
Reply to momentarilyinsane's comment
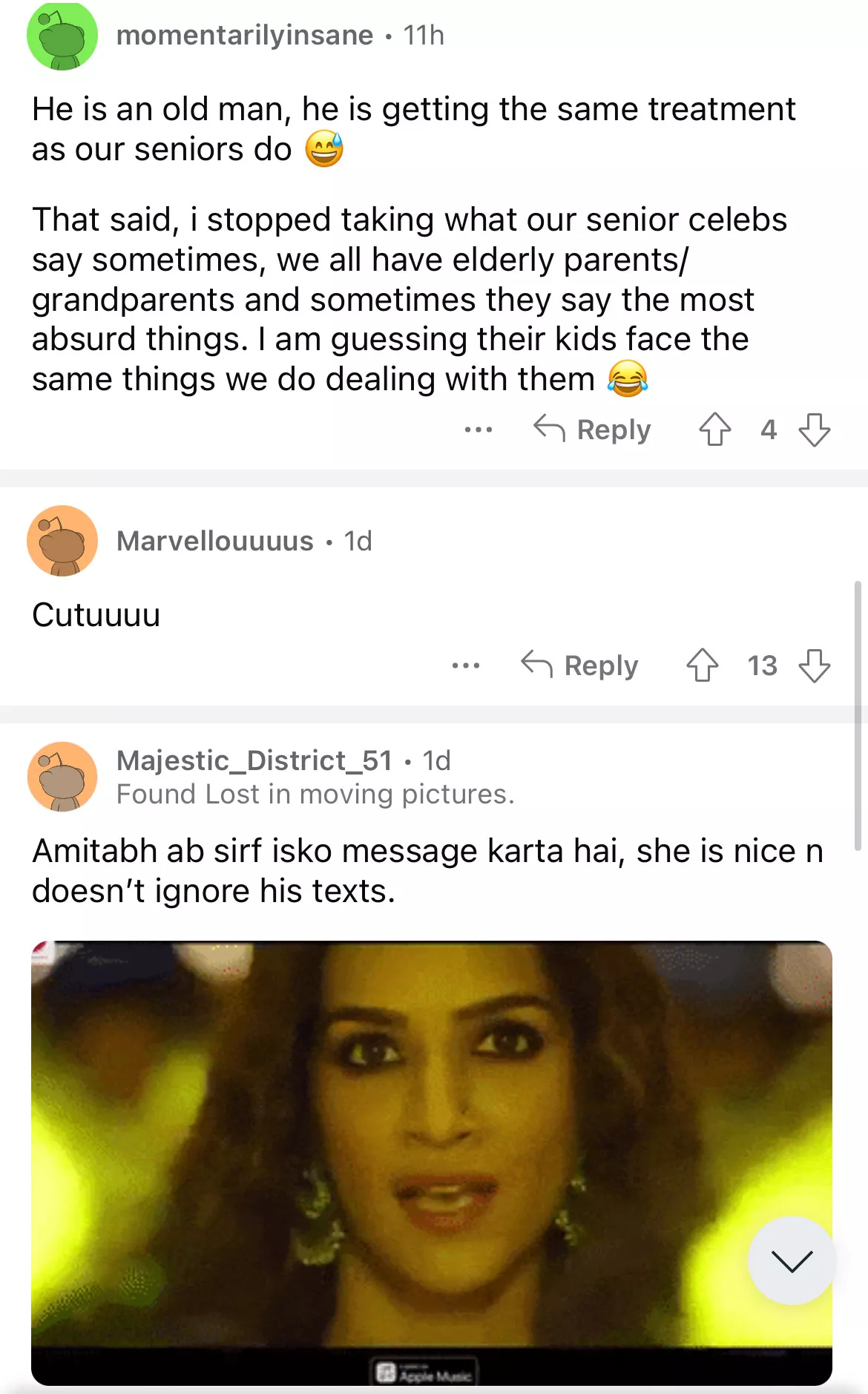click(x=592, y=430)
